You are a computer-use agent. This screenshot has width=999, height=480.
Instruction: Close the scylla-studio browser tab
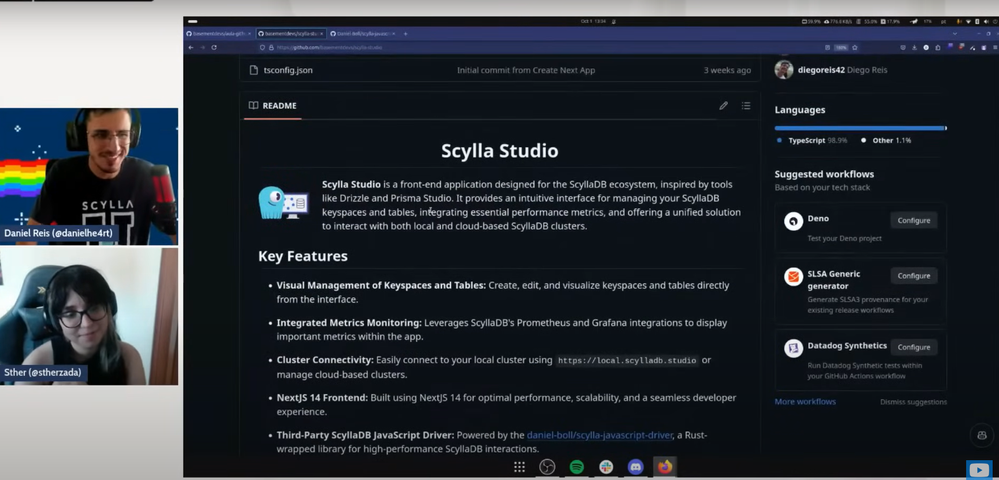(321, 33)
